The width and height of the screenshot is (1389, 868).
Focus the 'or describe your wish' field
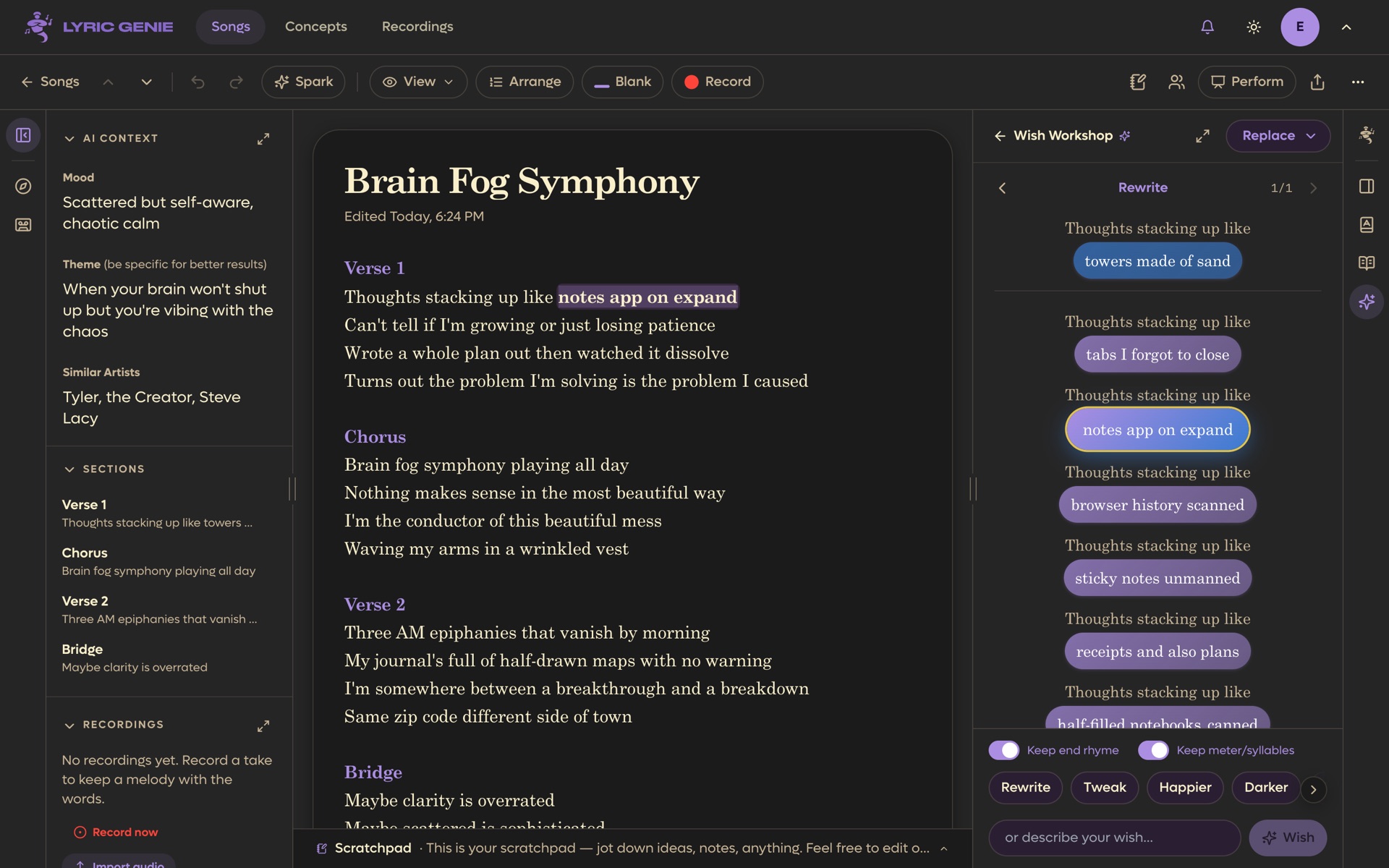(x=1115, y=838)
